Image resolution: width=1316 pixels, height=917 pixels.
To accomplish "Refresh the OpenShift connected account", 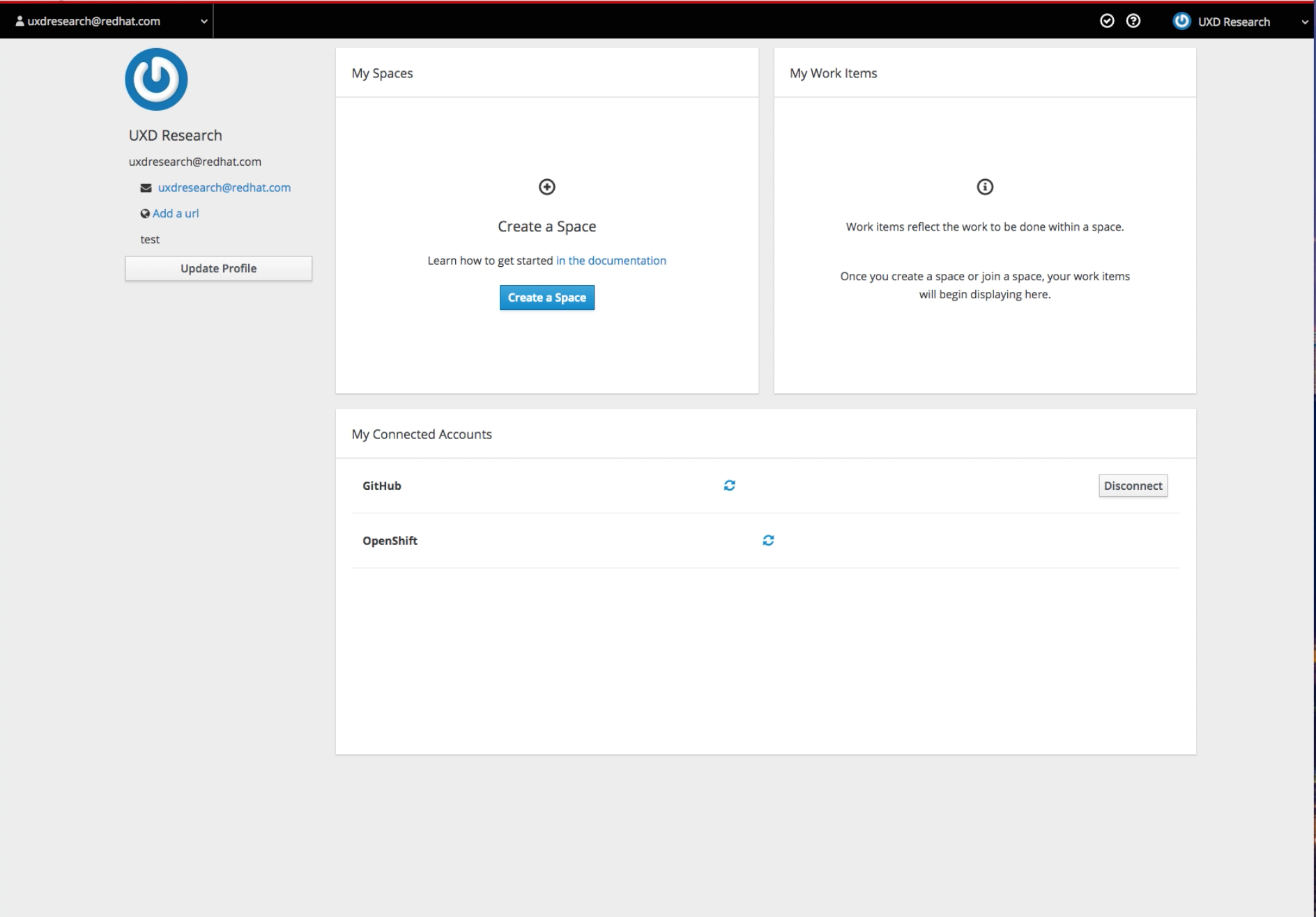I will point(767,539).
